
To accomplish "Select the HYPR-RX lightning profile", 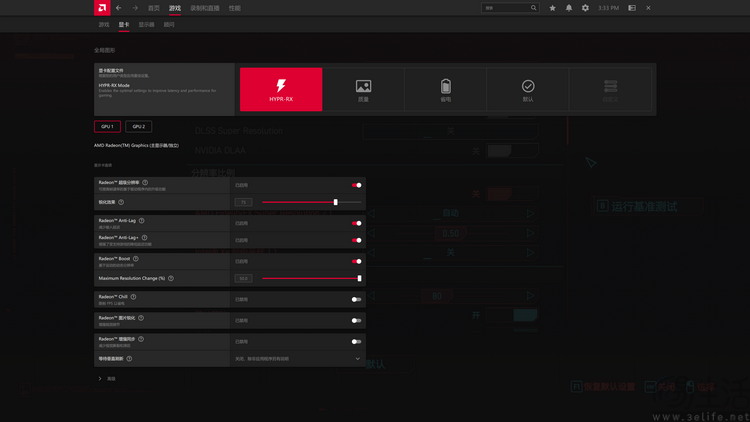I will click(x=281, y=89).
